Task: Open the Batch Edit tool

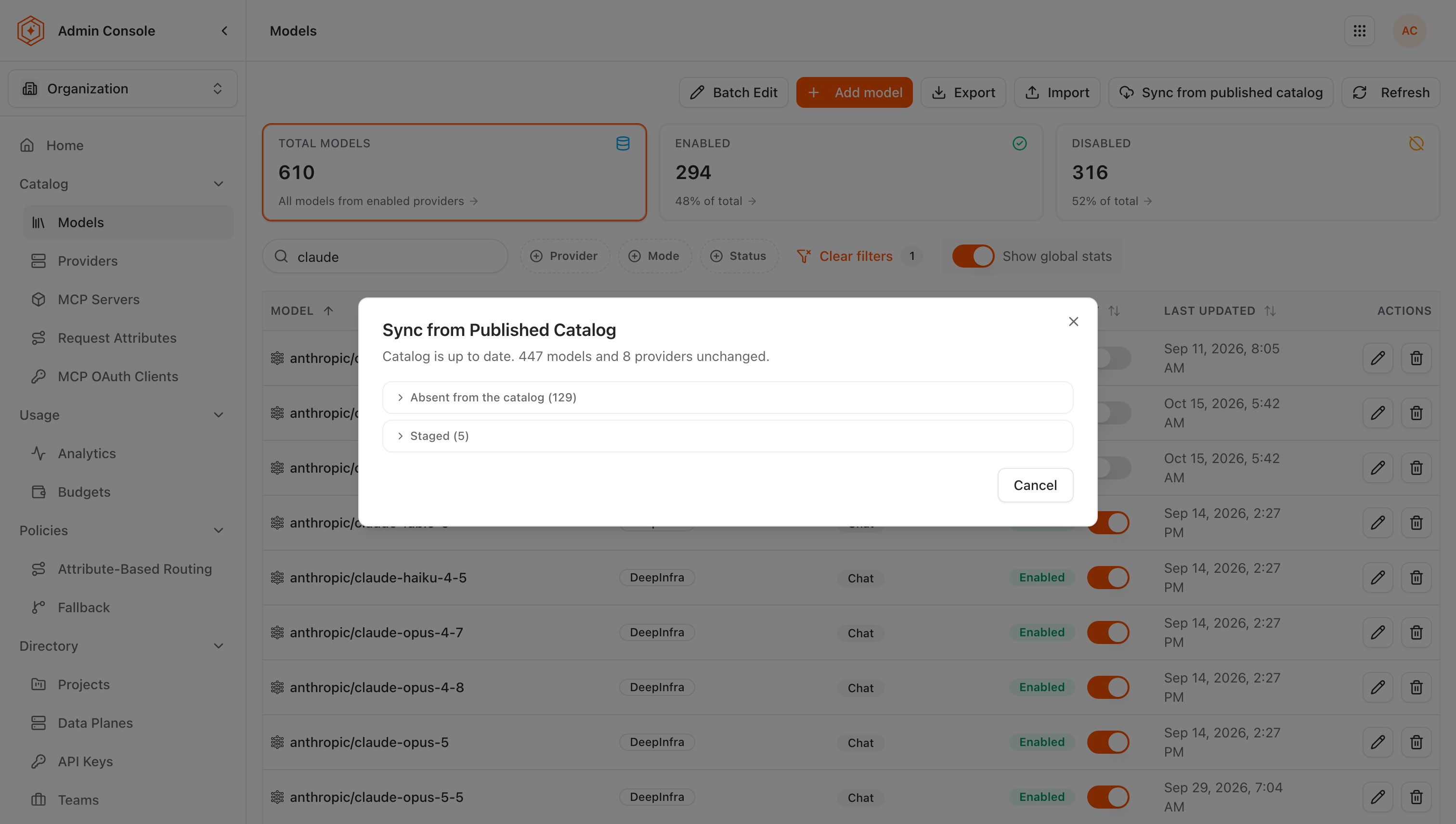Action: coord(733,92)
